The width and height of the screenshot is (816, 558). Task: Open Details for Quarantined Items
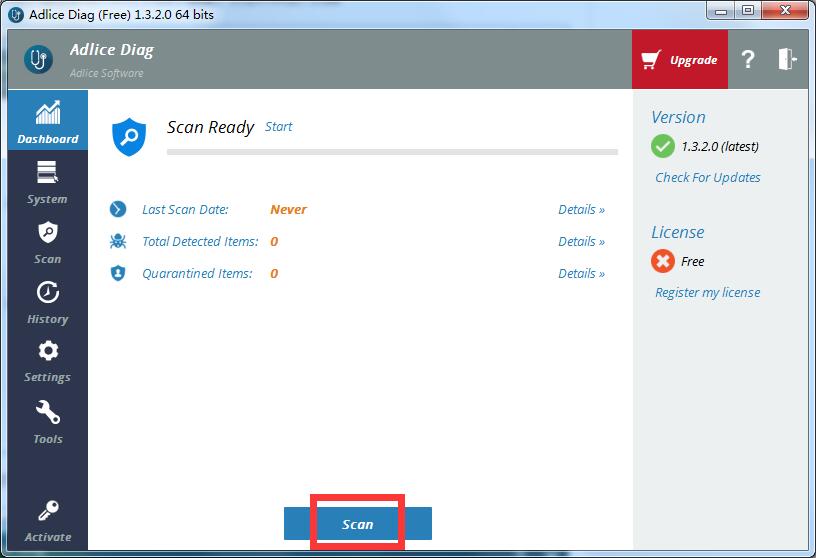point(581,273)
